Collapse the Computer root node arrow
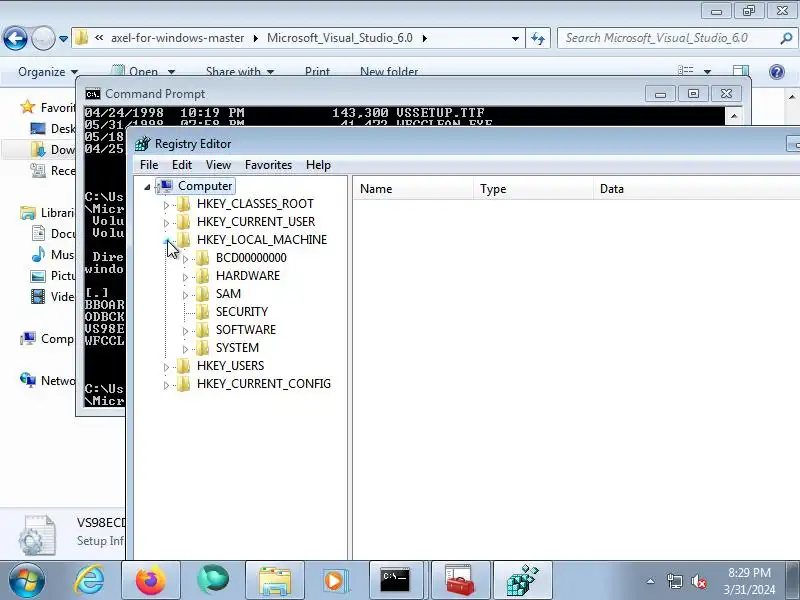Viewport: 800px width, 600px height. click(x=147, y=187)
